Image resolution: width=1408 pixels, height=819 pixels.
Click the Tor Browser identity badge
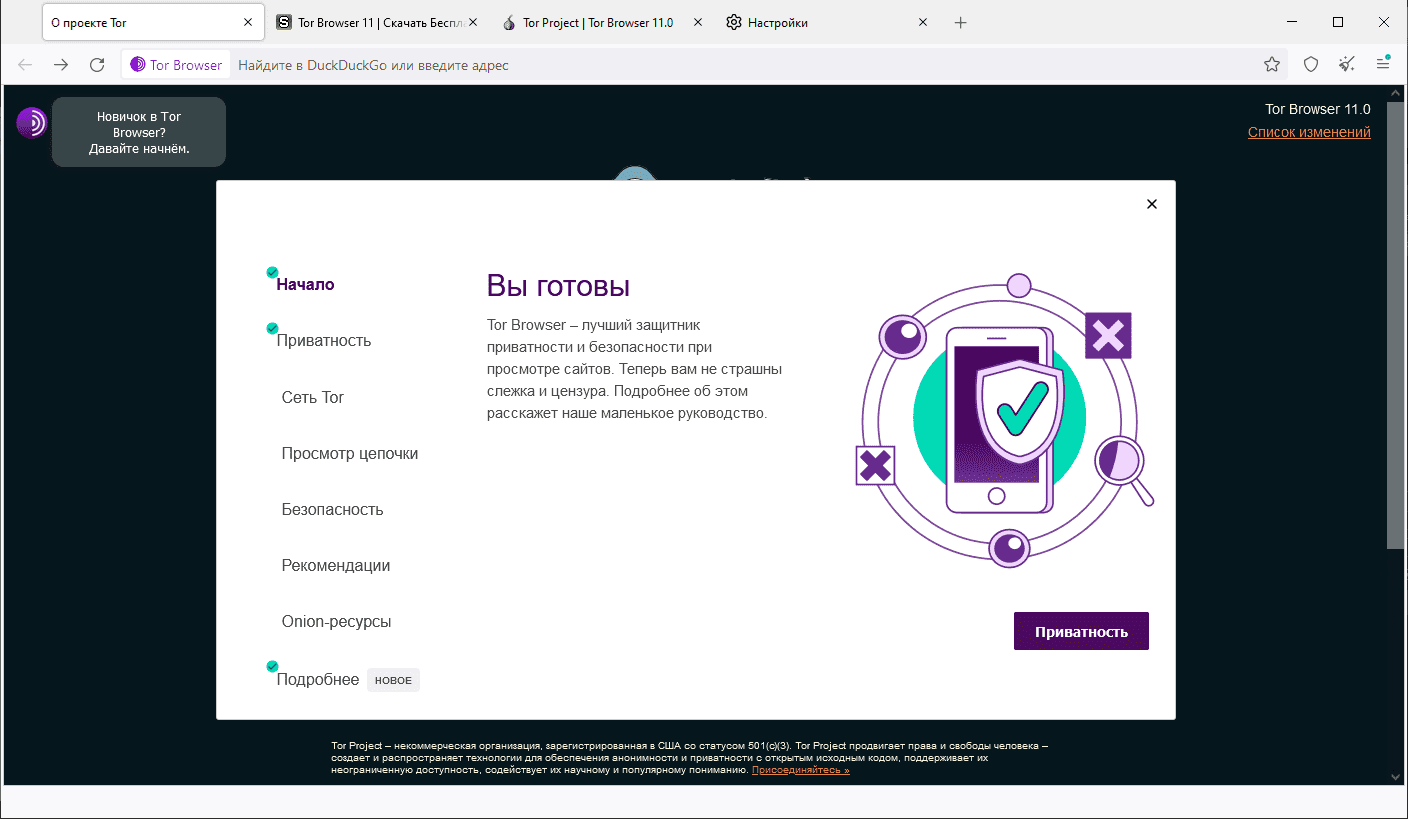pos(177,65)
